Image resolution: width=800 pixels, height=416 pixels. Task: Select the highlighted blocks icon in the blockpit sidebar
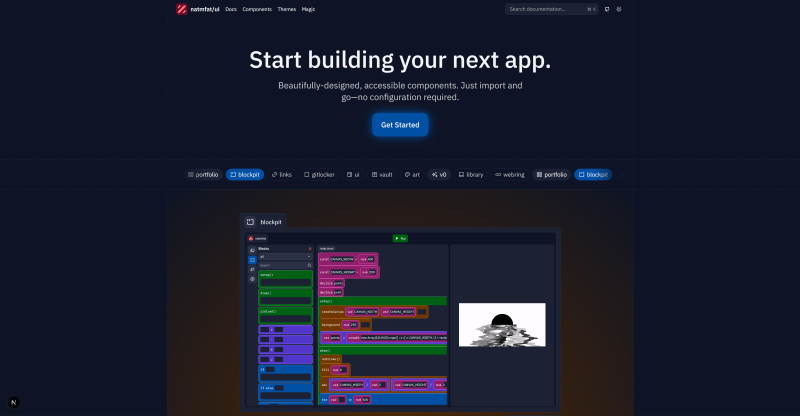point(252,259)
